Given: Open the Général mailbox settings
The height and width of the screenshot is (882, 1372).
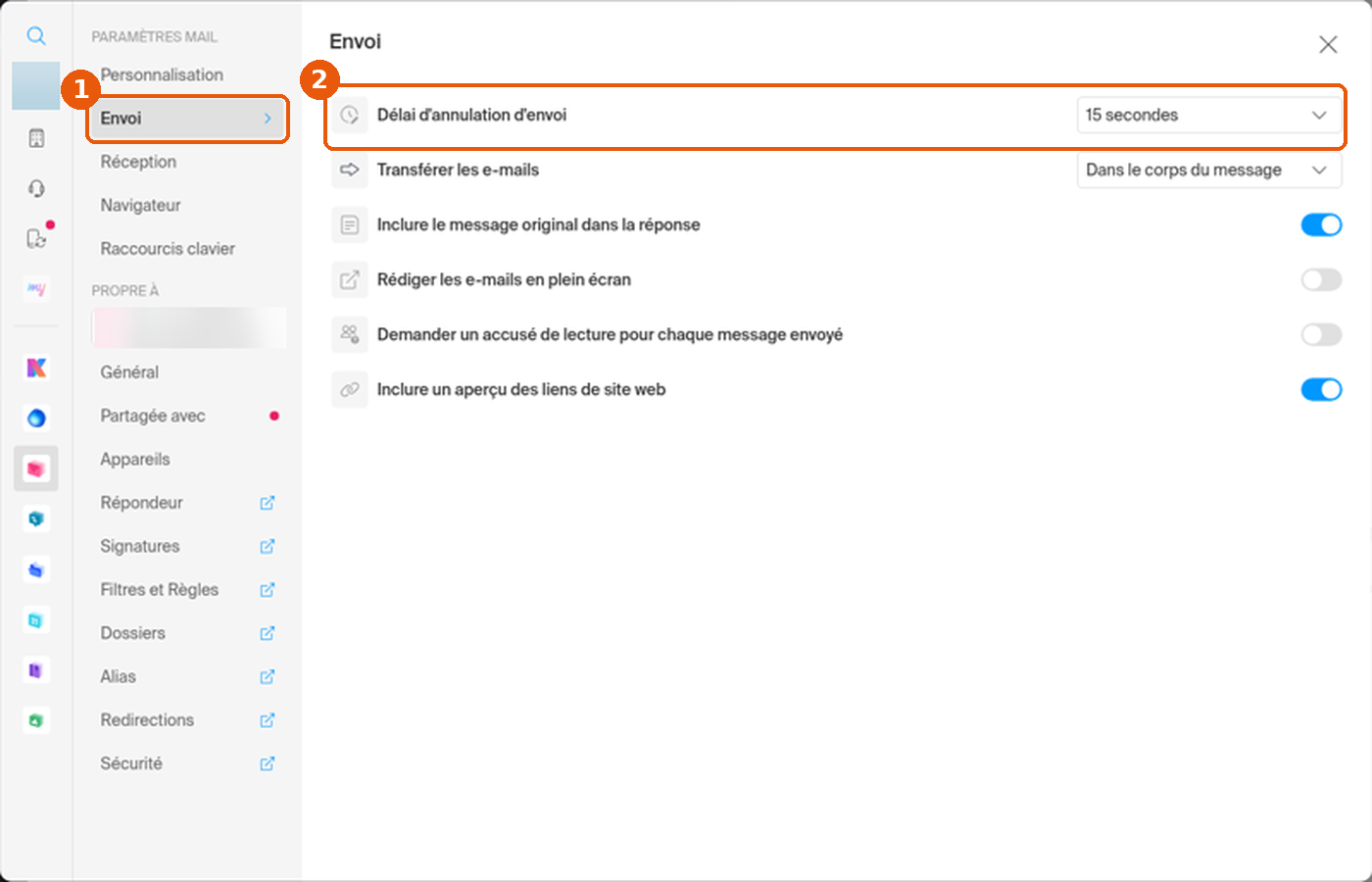Looking at the screenshot, I should click(x=129, y=372).
